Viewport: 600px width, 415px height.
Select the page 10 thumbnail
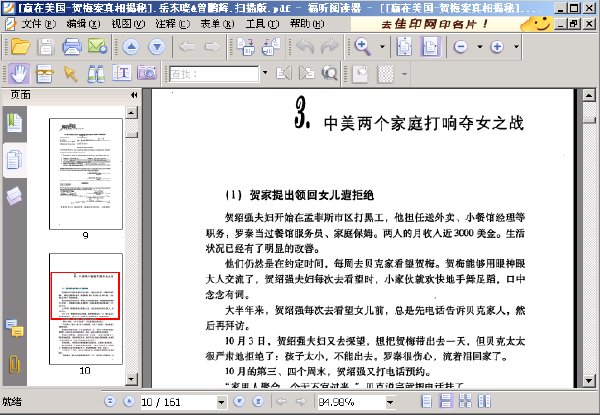coord(86,309)
